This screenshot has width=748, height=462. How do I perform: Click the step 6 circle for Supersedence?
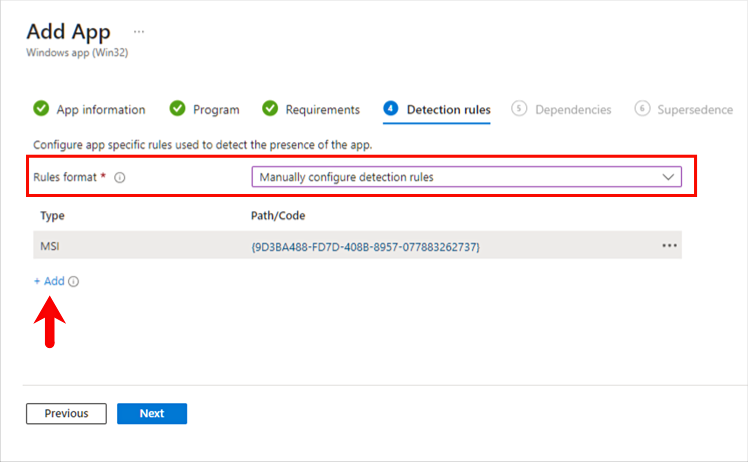(x=642, y=109)
